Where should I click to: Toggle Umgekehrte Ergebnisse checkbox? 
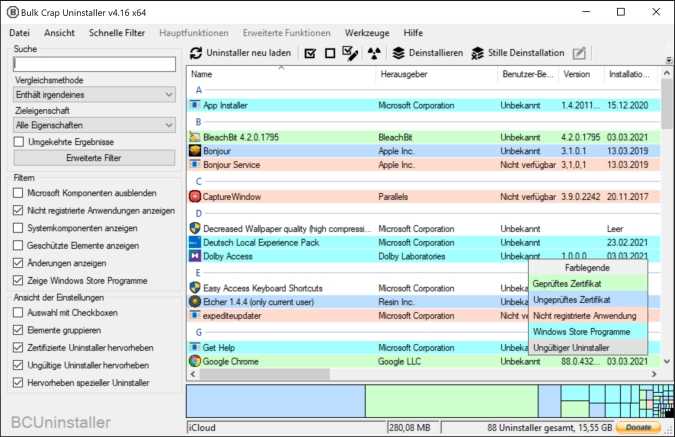pyautogui.click(x=19, y=142)
